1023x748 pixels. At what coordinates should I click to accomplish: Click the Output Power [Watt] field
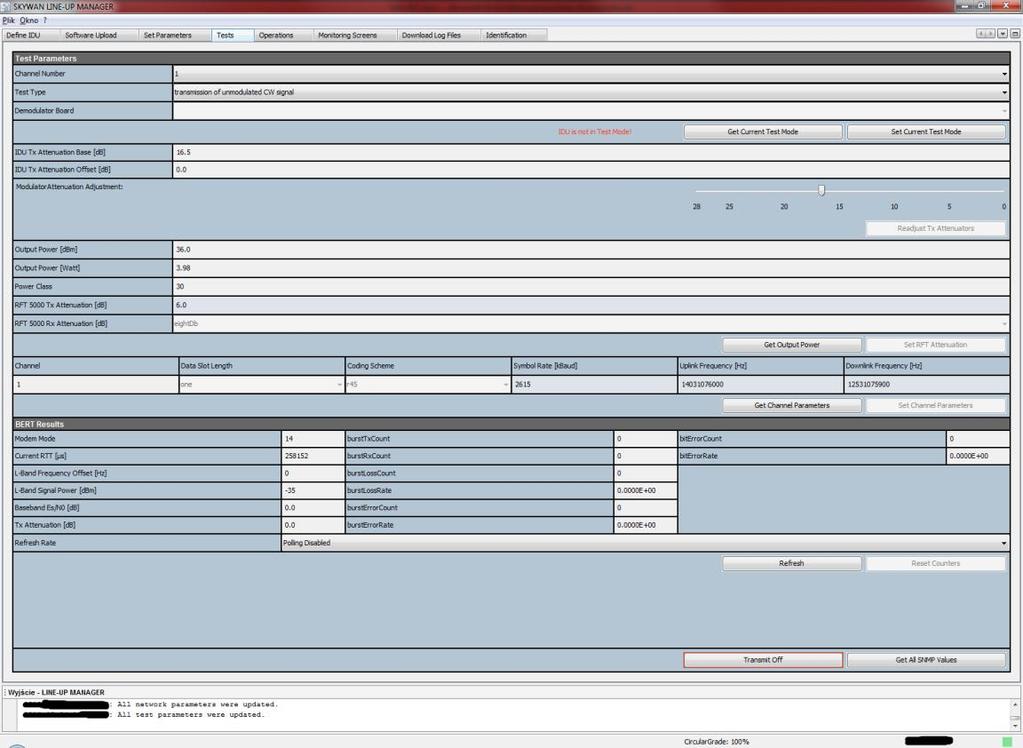[591, 268]
